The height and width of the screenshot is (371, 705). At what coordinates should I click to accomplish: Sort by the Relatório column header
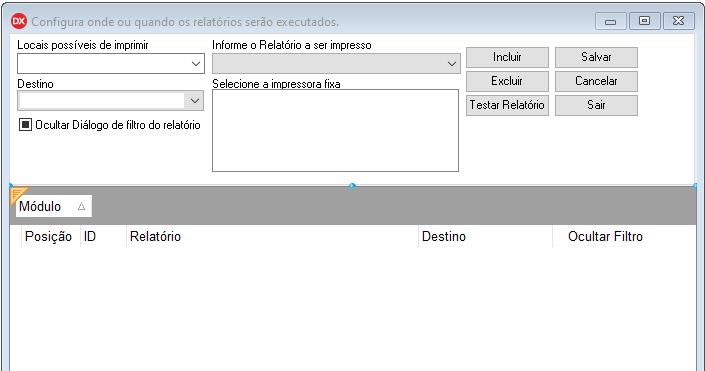[272, 236]
